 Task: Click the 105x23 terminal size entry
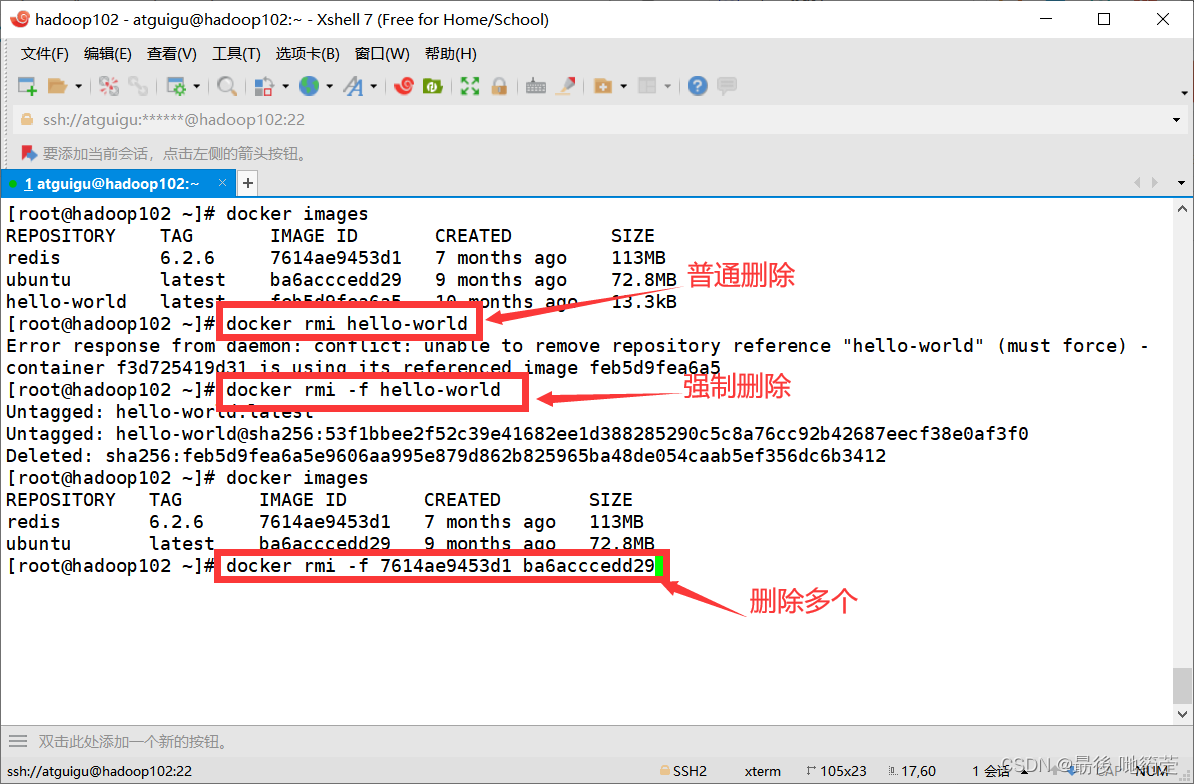pyautogui.click(x=836, y=771)
